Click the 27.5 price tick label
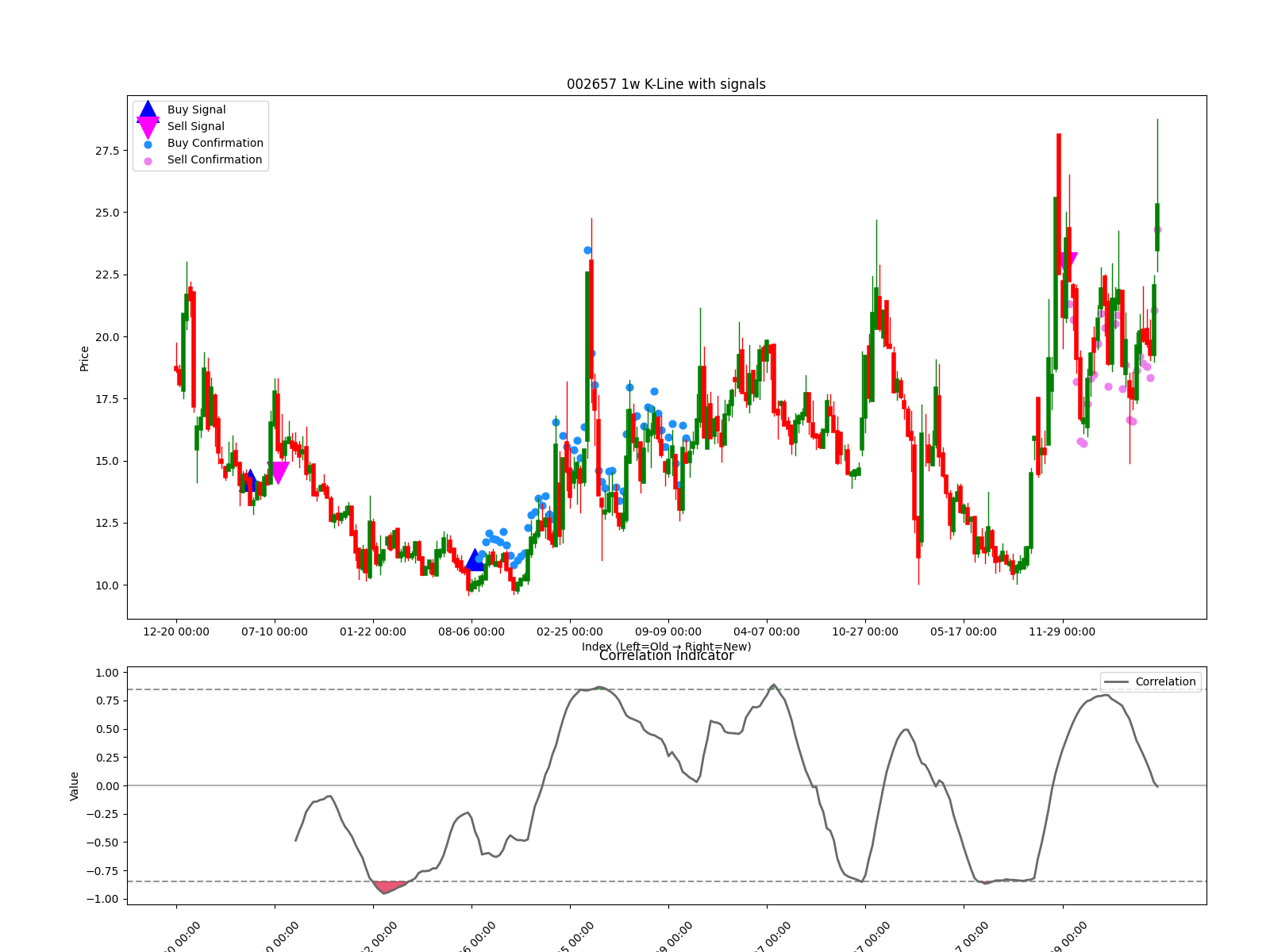This screenshot has height=952, width=1270. click(x=107, y=151)
